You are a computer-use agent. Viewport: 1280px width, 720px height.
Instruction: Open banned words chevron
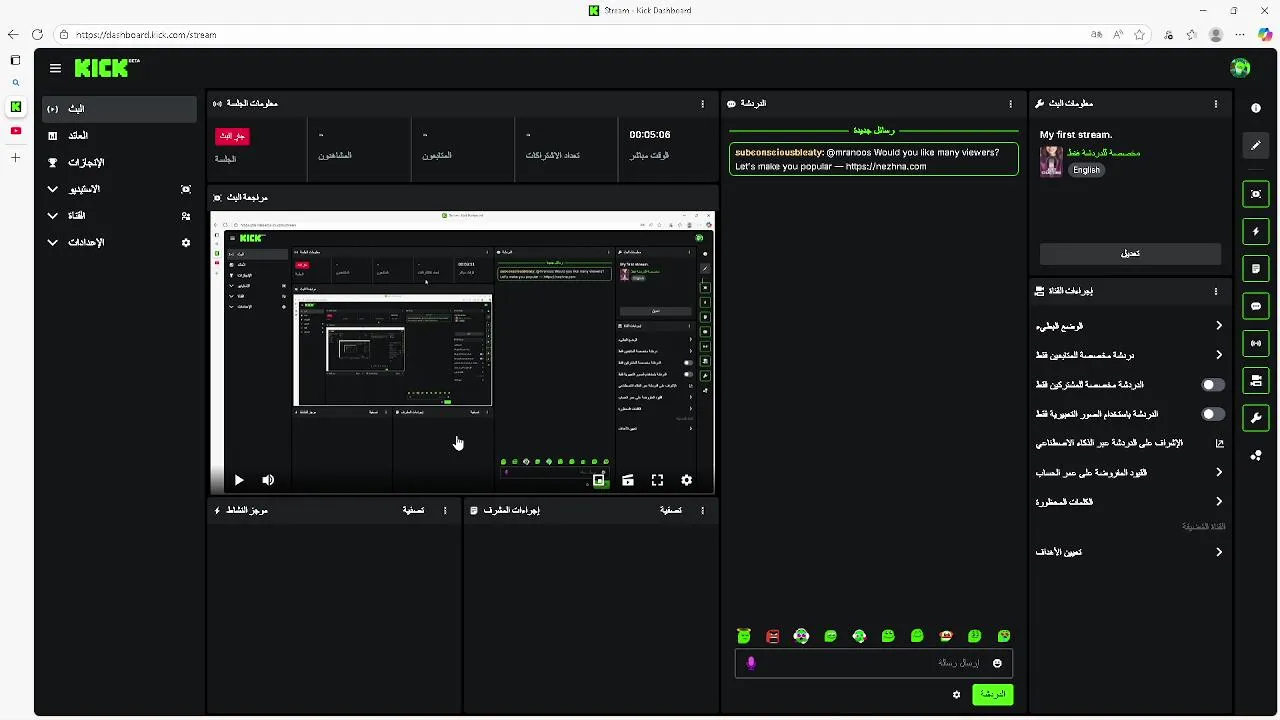coord(1219,502)
